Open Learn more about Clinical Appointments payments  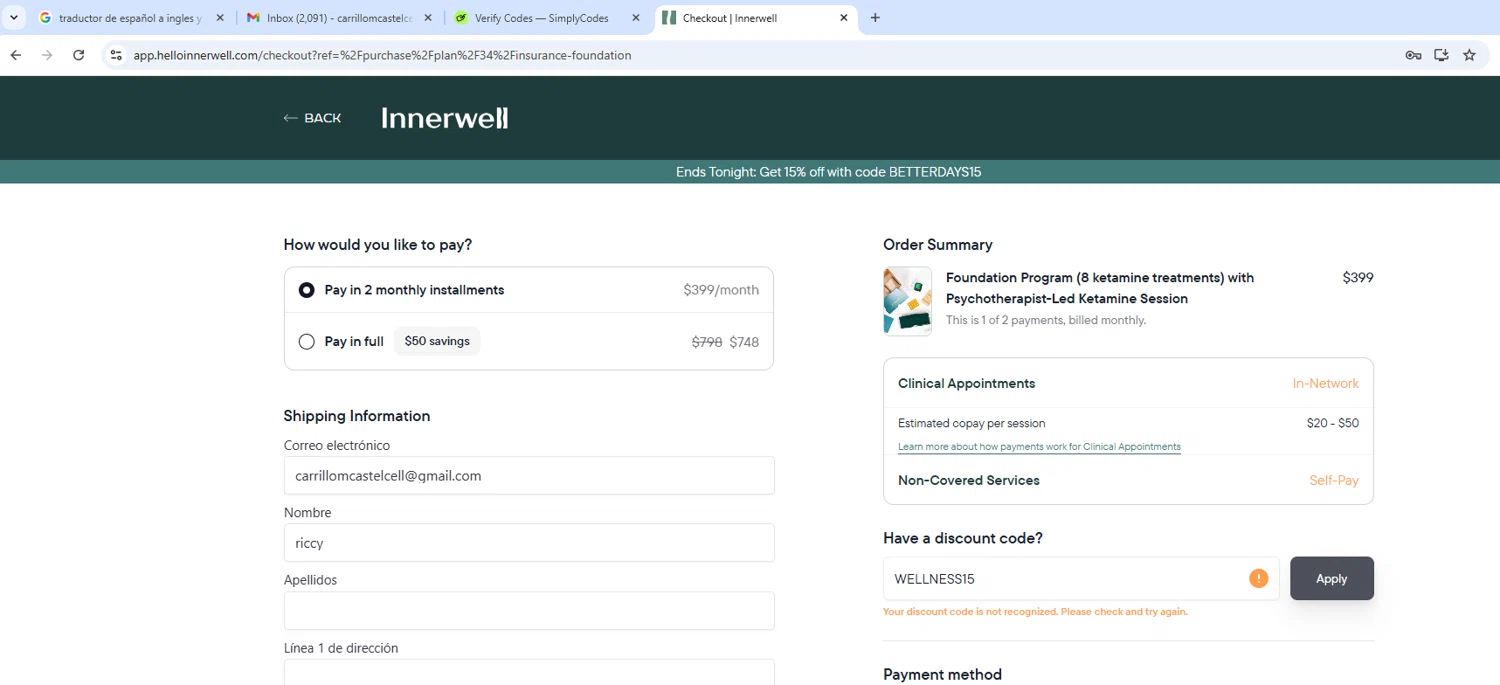[x=1039, y=447]
